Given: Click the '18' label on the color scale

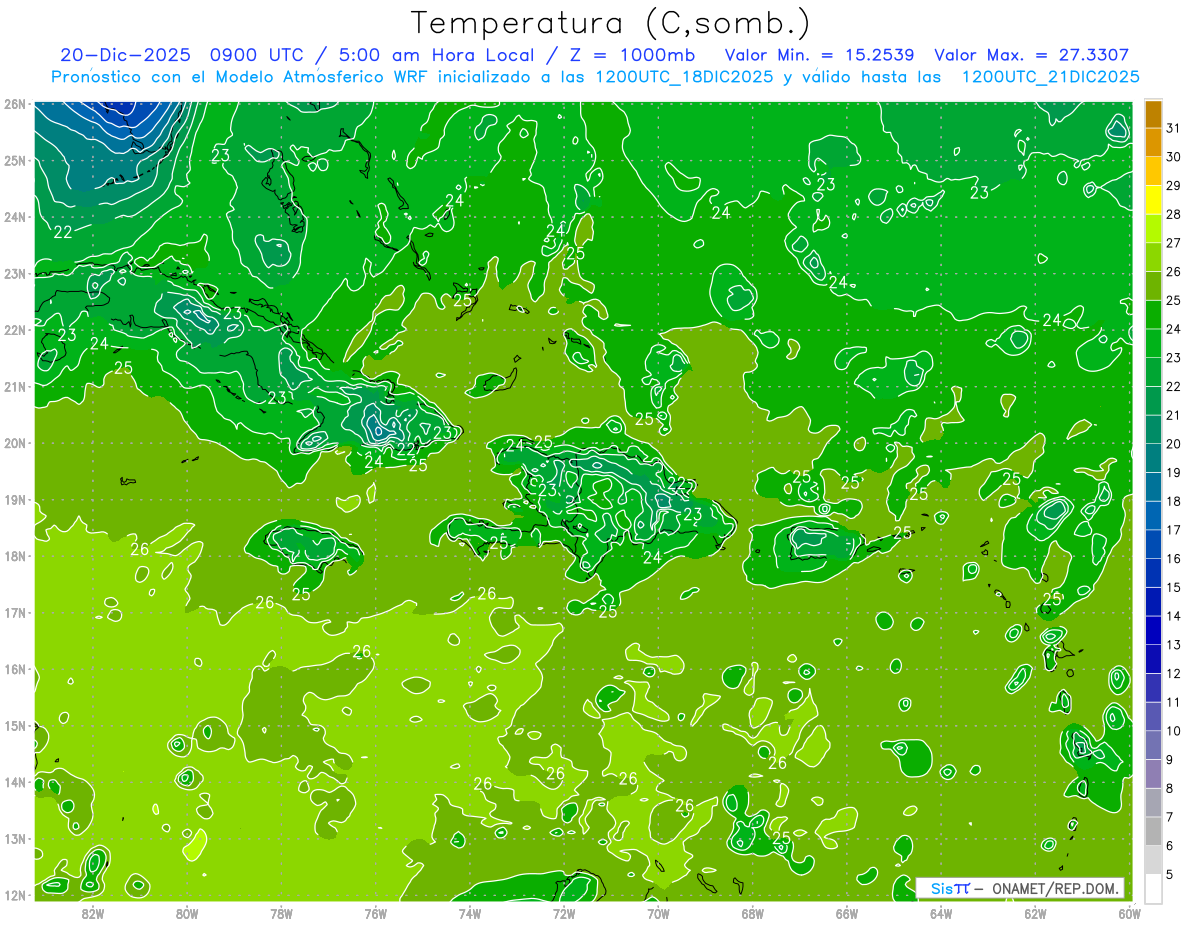Looking at the screenshot, I should [1174, 501].
